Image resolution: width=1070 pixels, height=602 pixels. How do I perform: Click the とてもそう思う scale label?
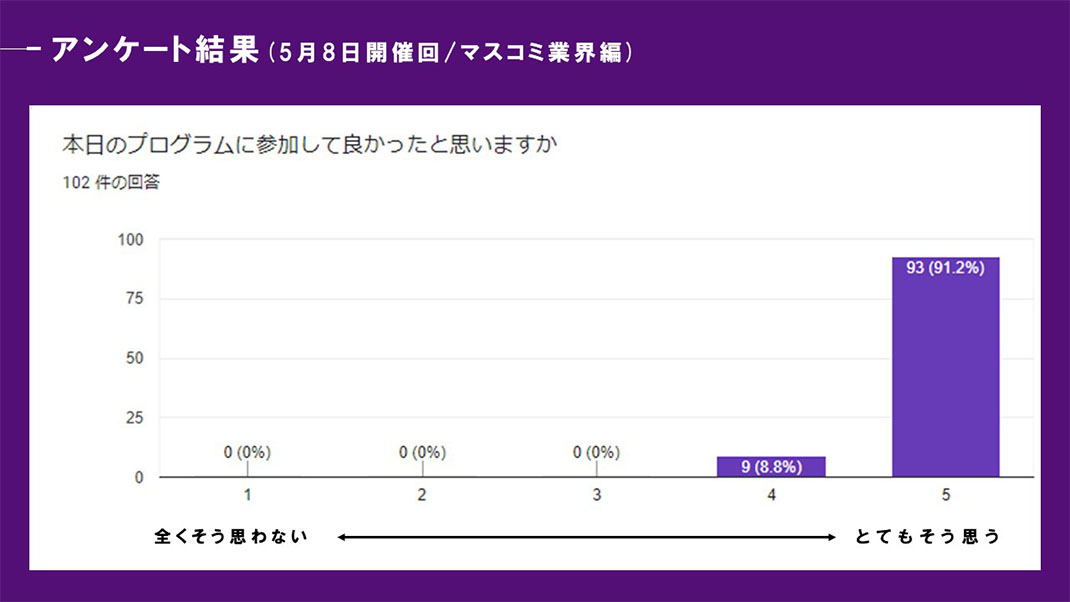(x=927, y=537)
